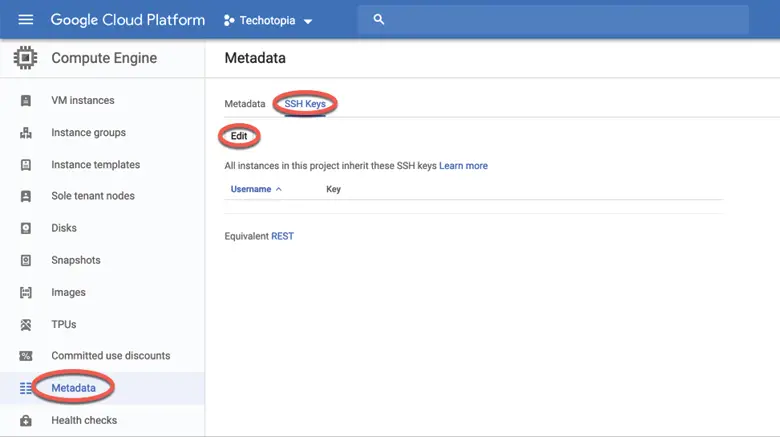Open the Learn more link

click(x=463, y=166)
